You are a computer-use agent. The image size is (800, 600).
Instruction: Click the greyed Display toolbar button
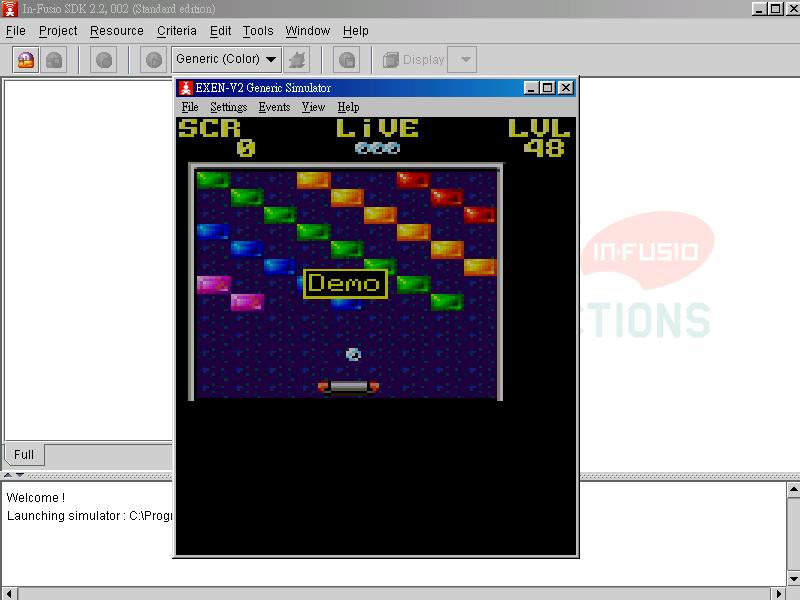pyautogui.click(x=414, y=60)
